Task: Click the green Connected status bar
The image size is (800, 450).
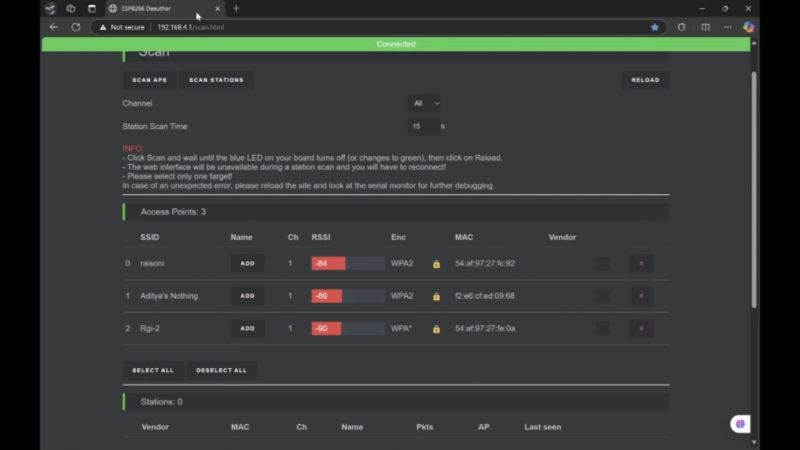Action: coord(396,44)
